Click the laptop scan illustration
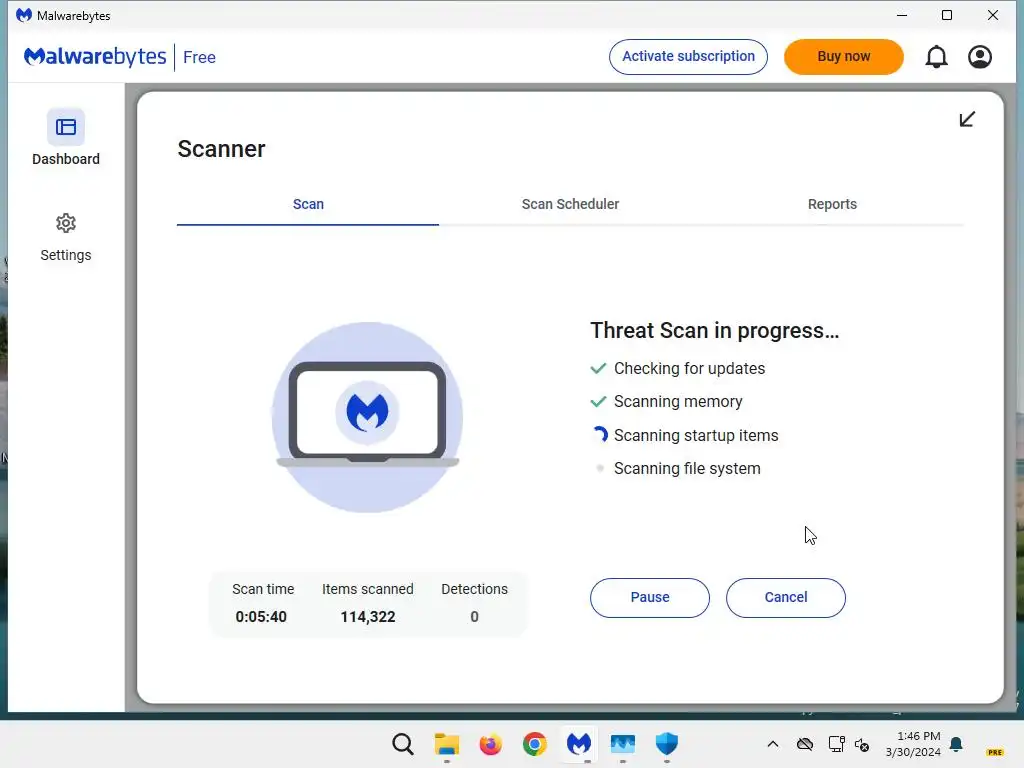Image resolution: width=1024 pixels, height=768 pixels. [367, 417]
